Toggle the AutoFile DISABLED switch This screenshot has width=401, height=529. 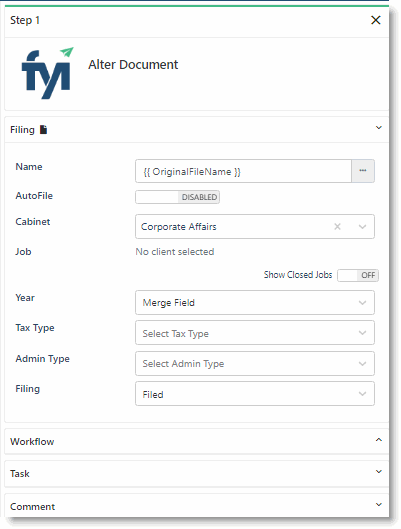coord(177,197)
